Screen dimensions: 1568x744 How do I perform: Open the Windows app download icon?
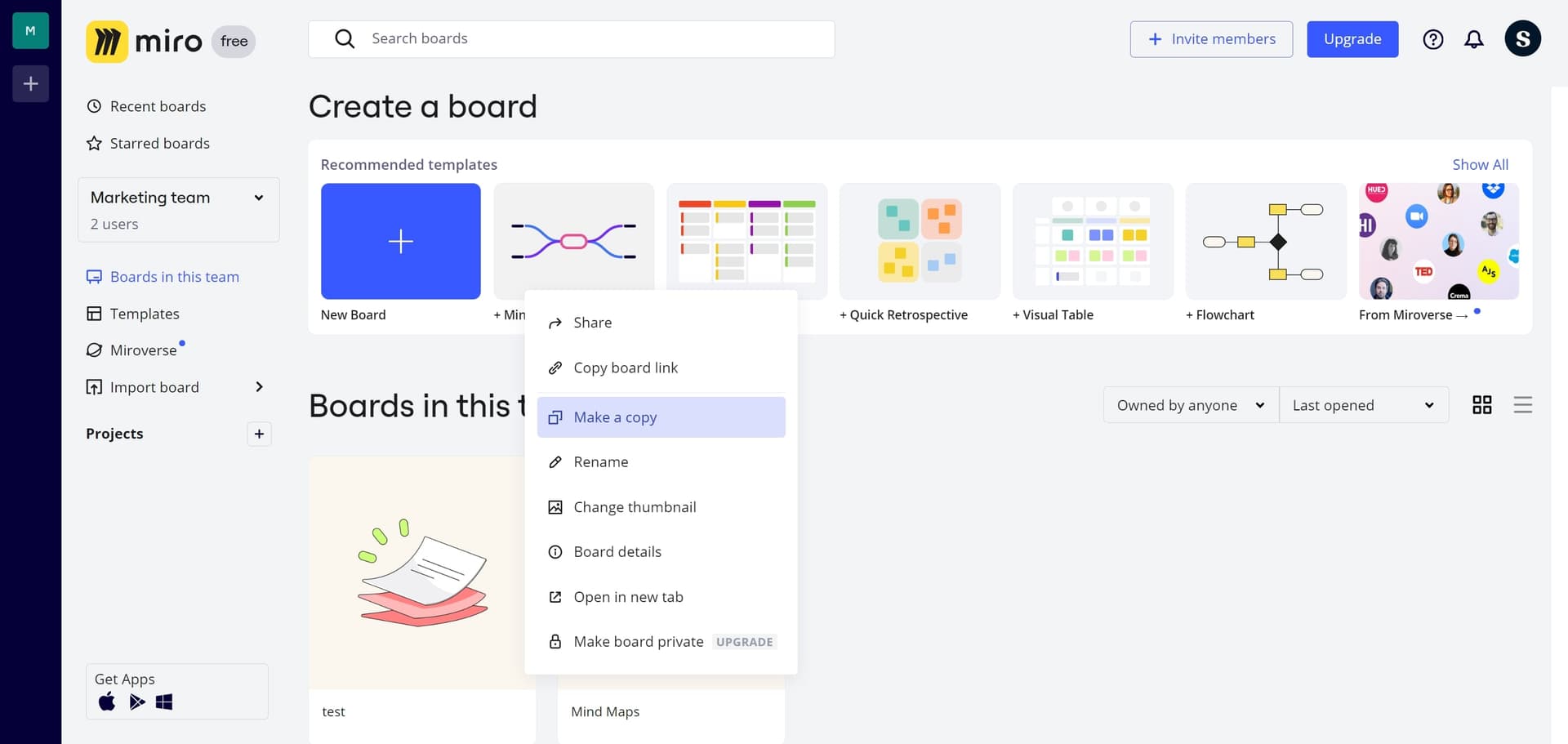[164, 702]
